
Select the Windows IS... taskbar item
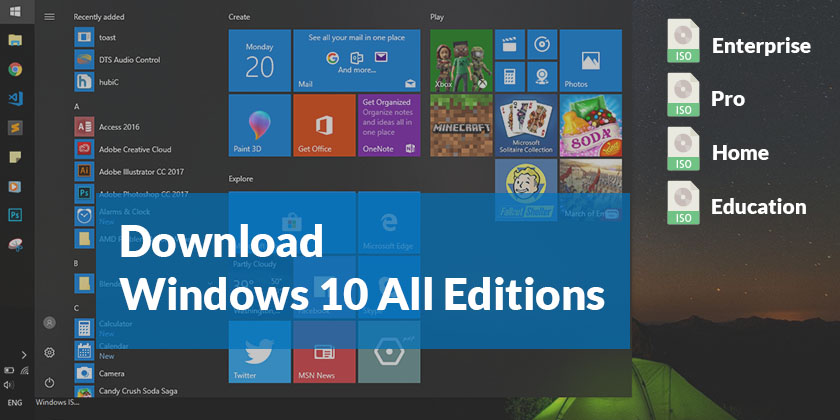pyautogui.click(x=57, y=402)
